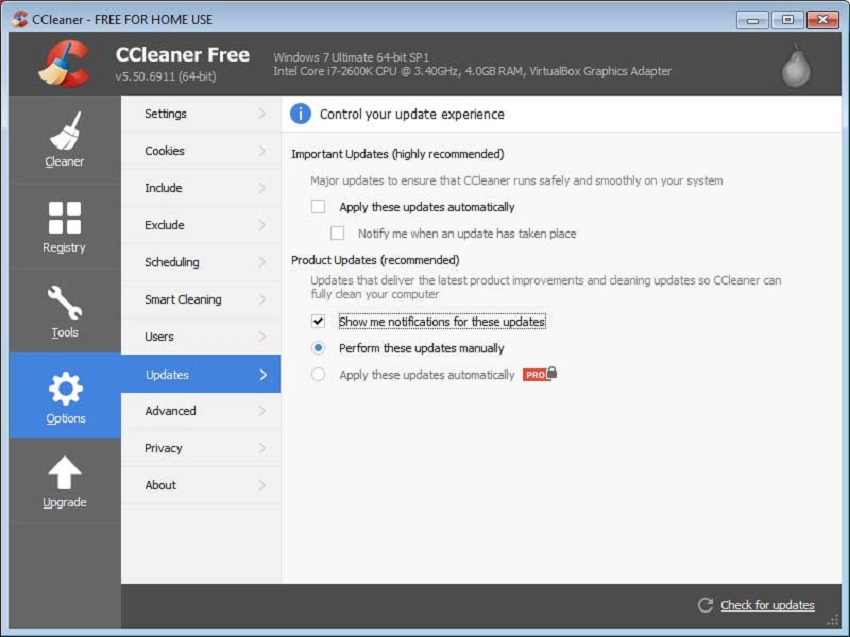
Task: Open the Cleaner broom icon
Action: click(65, 131)
